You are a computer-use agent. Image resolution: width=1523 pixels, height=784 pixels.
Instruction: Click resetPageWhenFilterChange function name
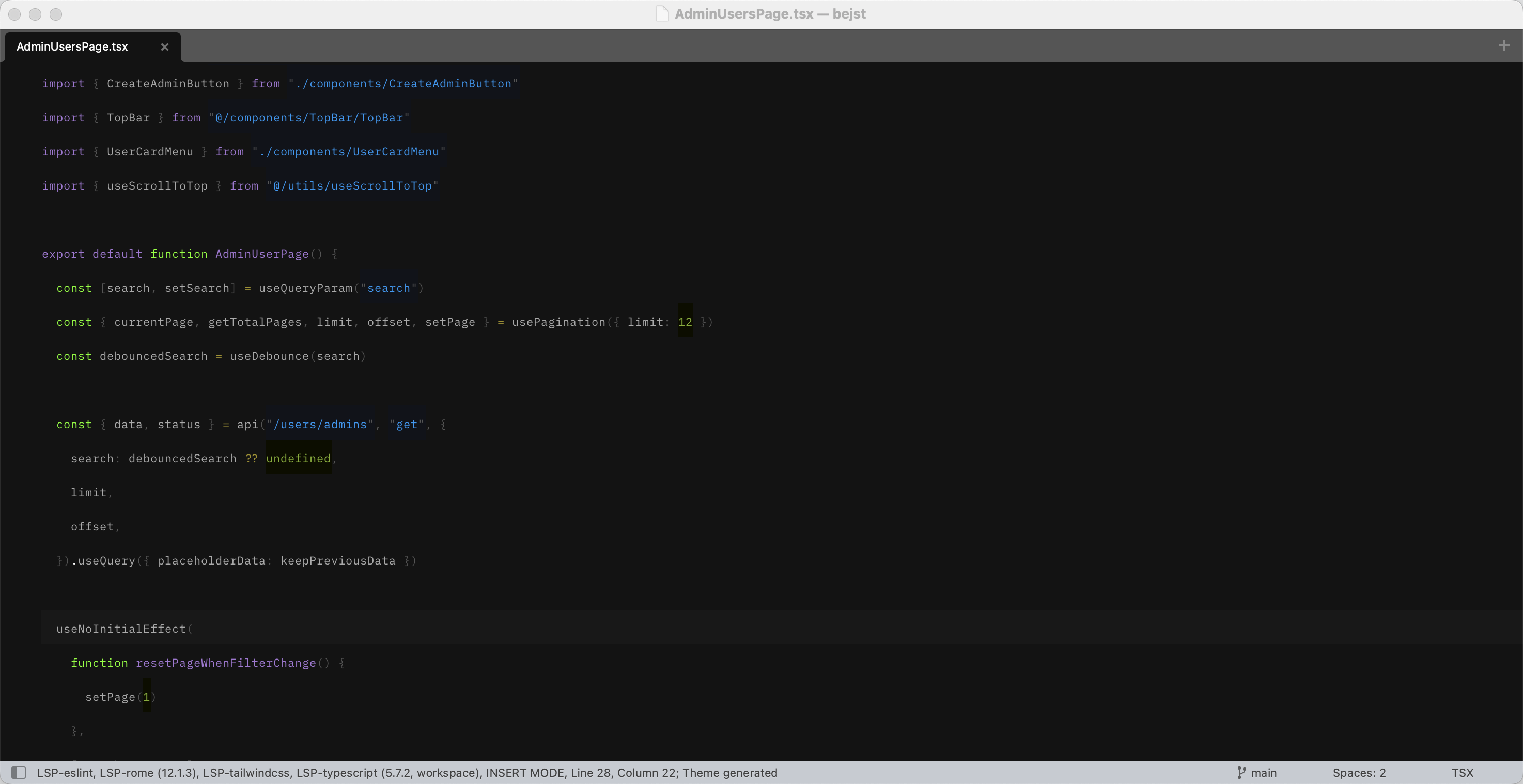click(x=226, y=663)
